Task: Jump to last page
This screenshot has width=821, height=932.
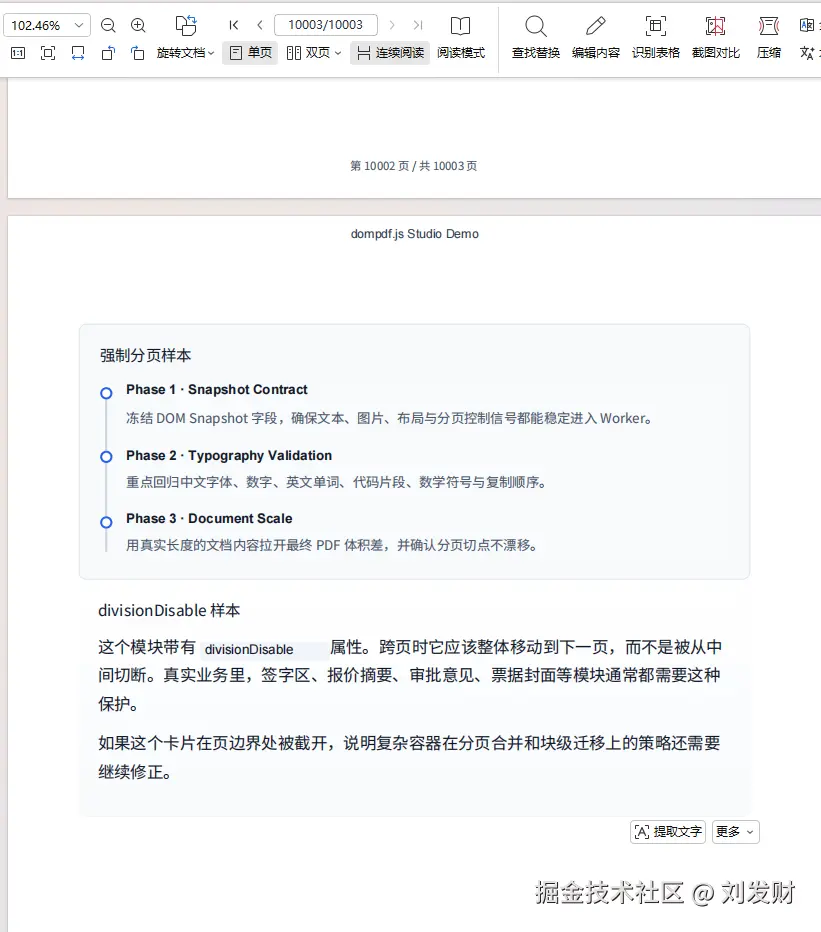Action: point(418,25)
